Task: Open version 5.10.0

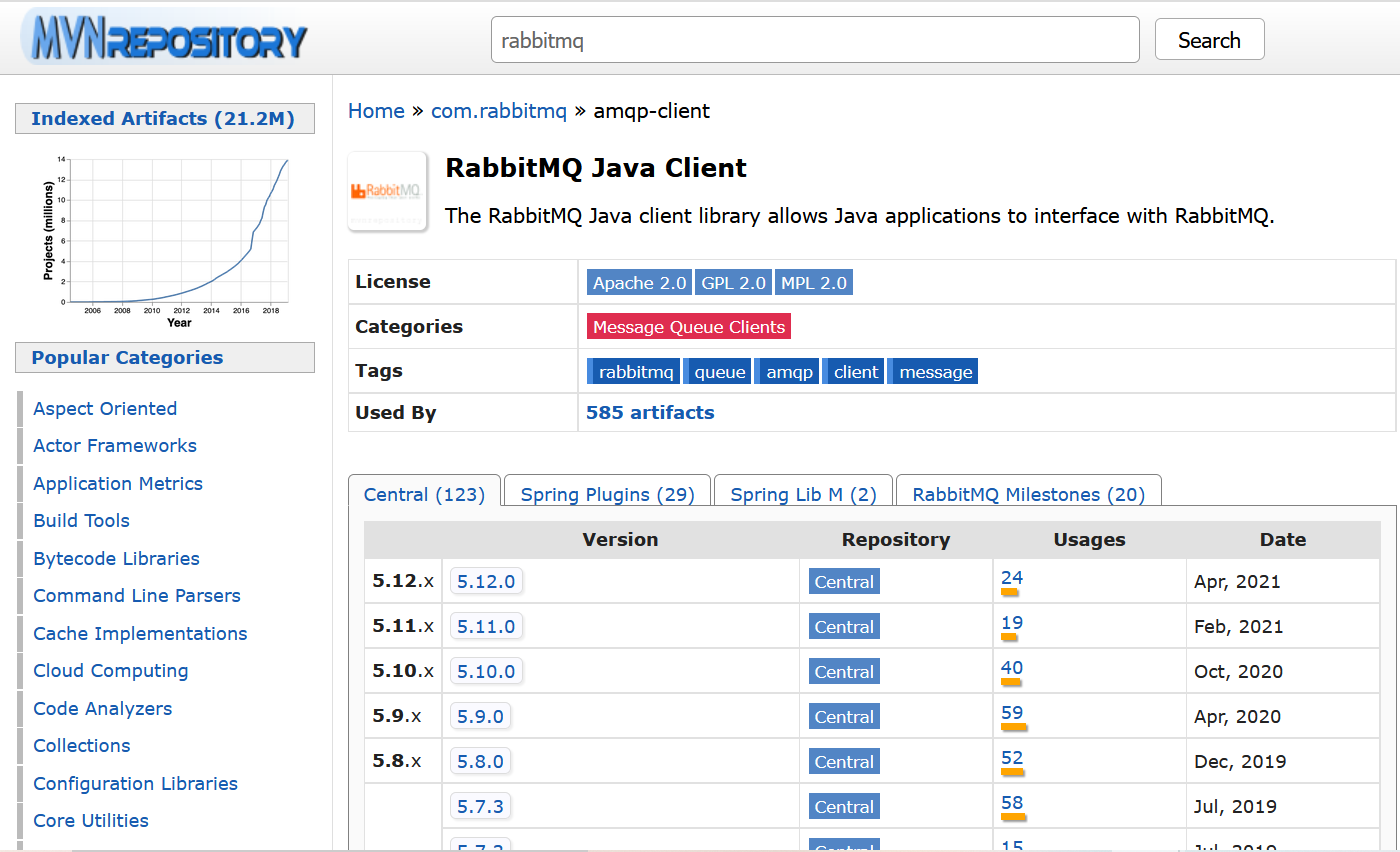Action: [486, 672]
